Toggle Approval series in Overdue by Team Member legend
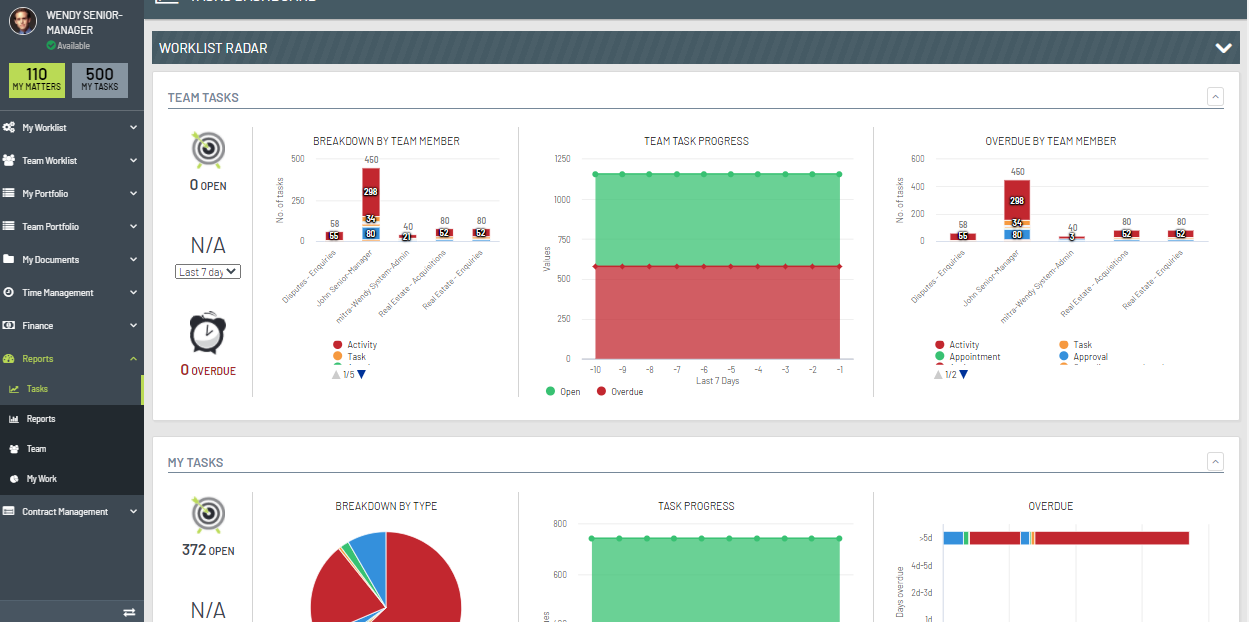This screenshot has width=1249, height=622. 1083,357
